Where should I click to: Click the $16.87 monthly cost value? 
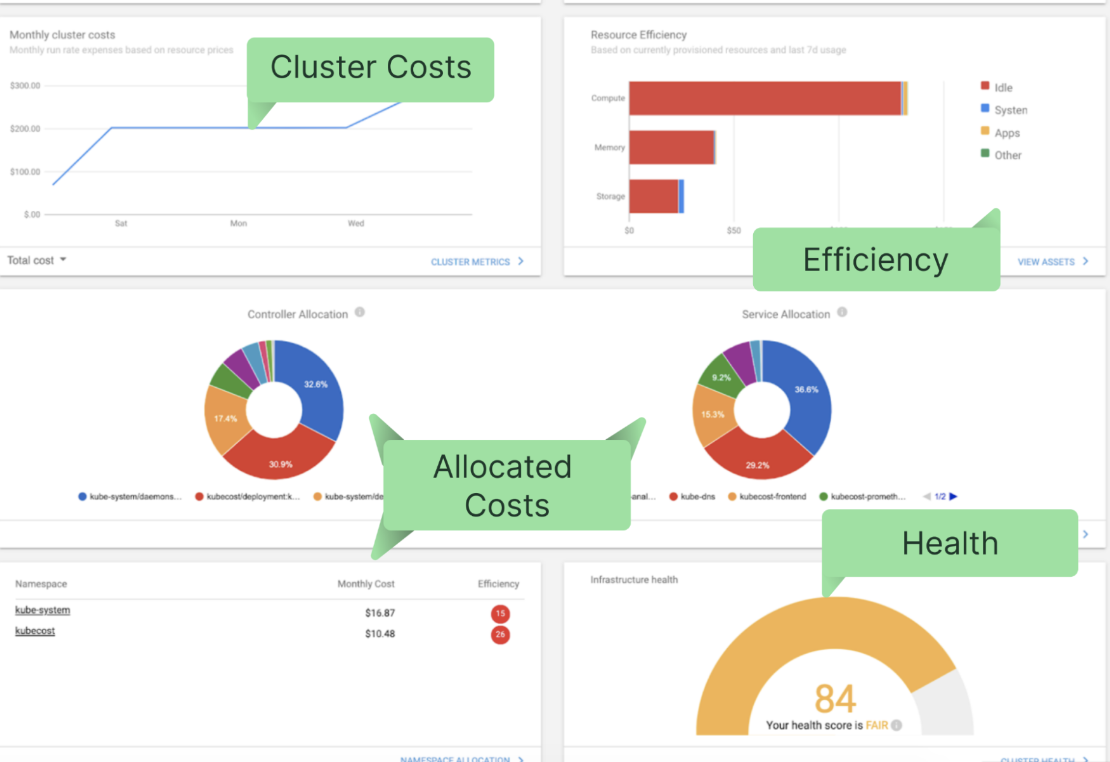tap(380, 613)
